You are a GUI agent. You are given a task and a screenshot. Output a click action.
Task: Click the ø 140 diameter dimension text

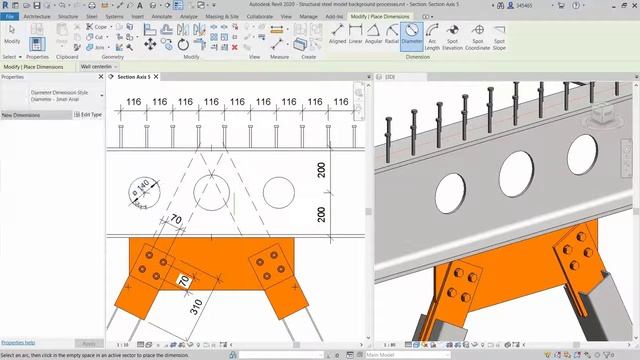142,187
